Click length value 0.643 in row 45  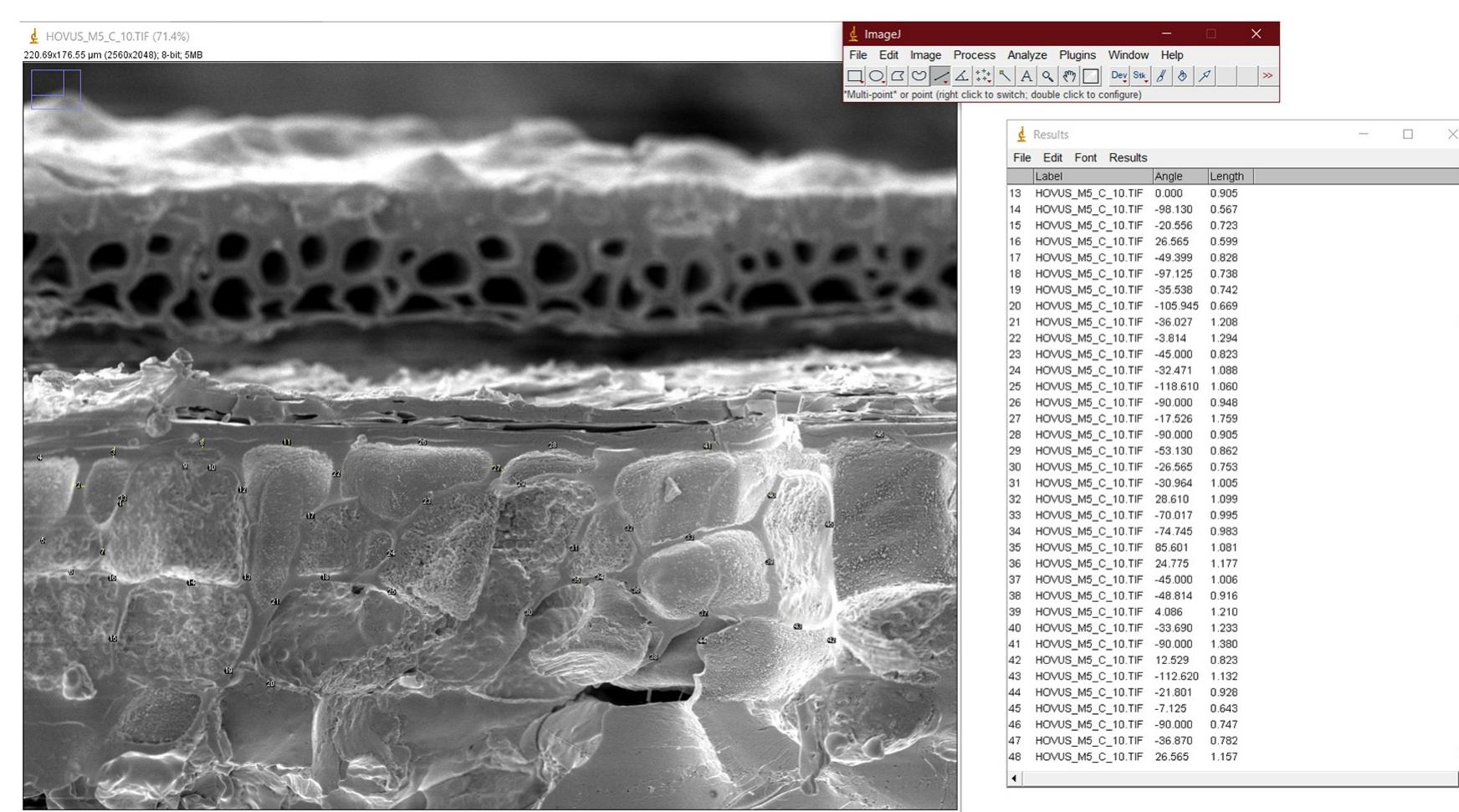click(1223, 708)
